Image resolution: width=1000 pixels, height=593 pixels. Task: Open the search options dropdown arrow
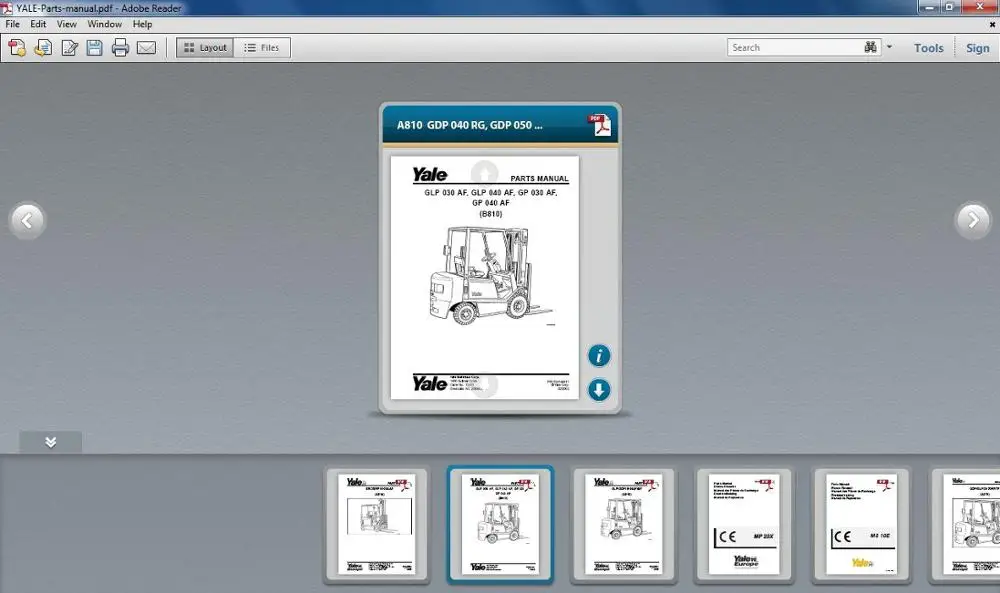(x=889, y=47)
